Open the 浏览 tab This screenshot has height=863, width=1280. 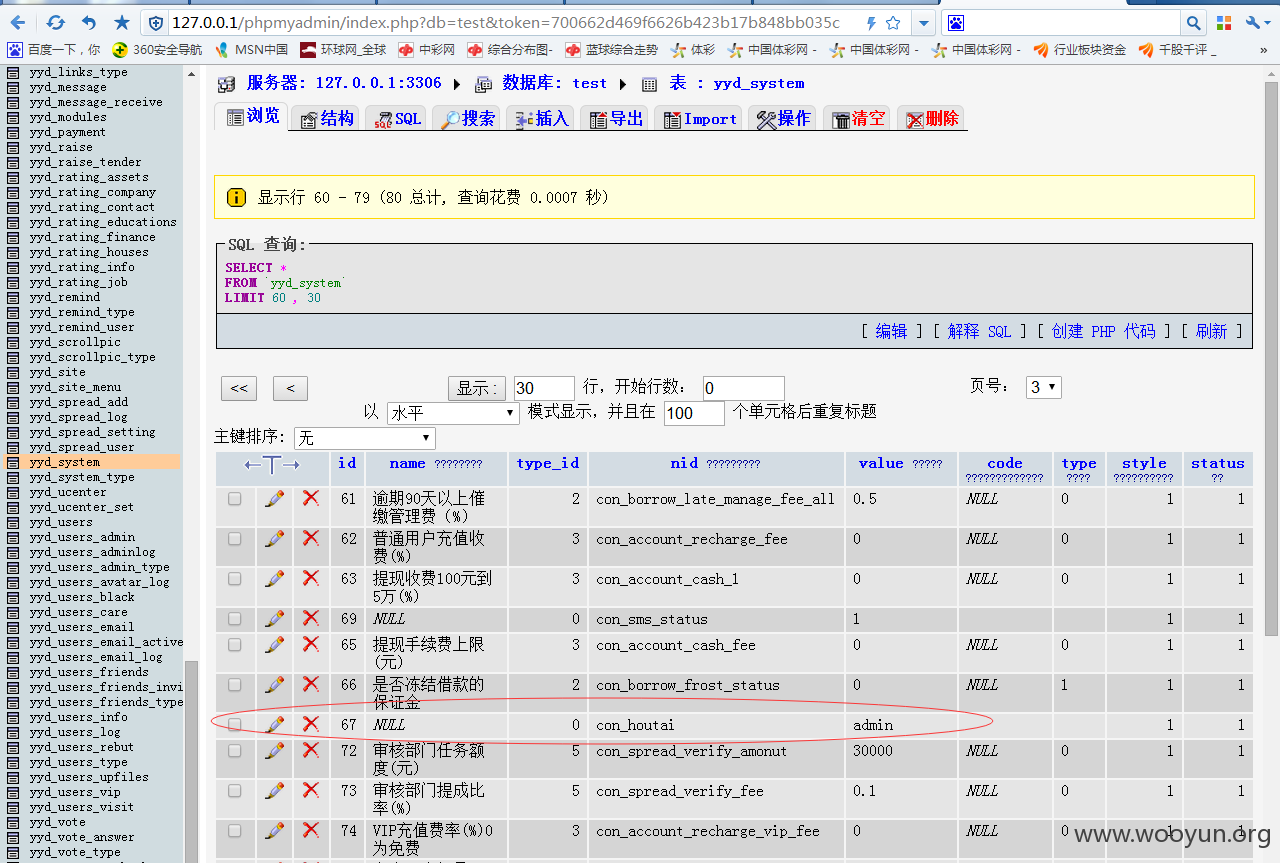pos(252,117)
